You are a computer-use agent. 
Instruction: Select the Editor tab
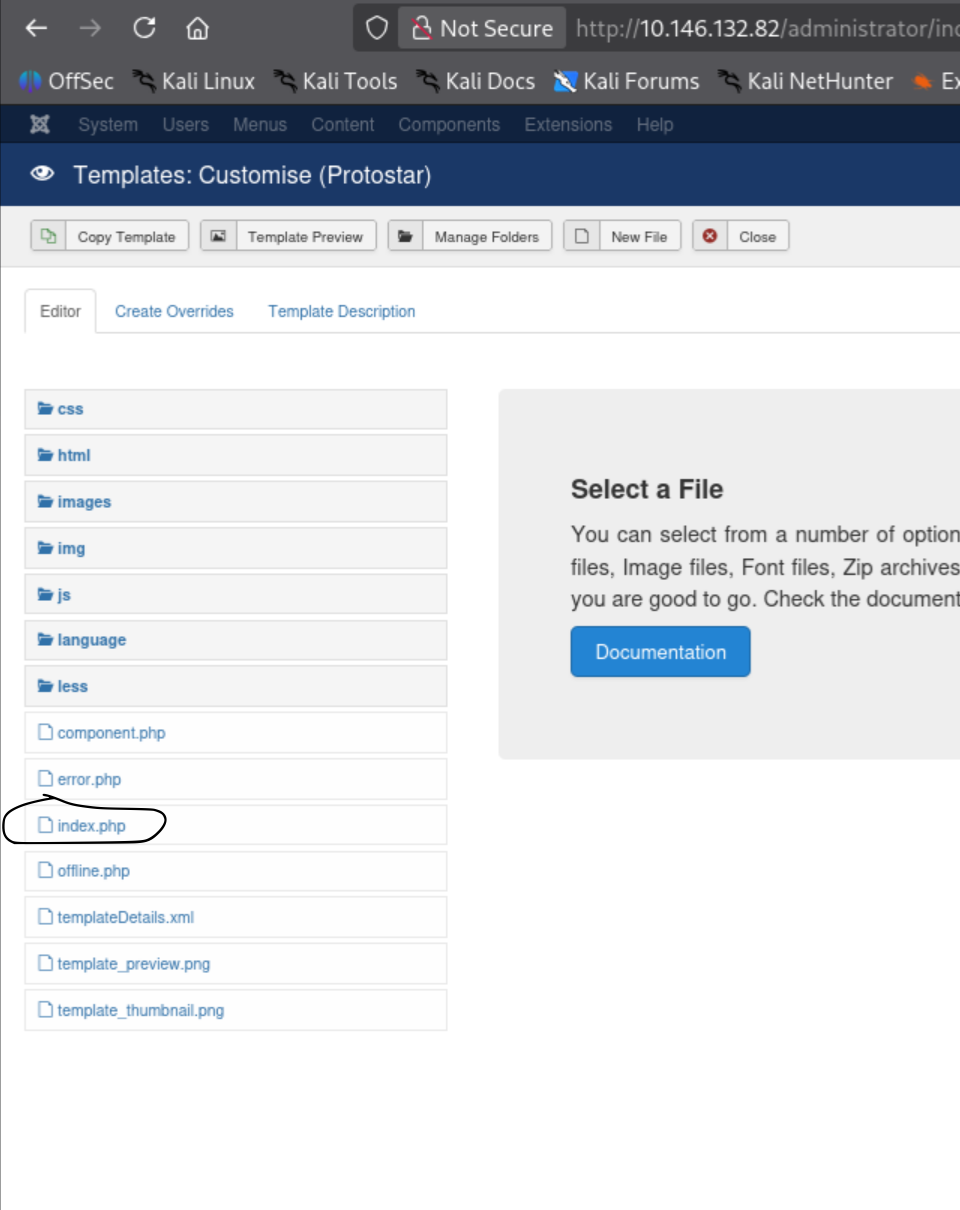pyautogui.click(x=60, y=311)
